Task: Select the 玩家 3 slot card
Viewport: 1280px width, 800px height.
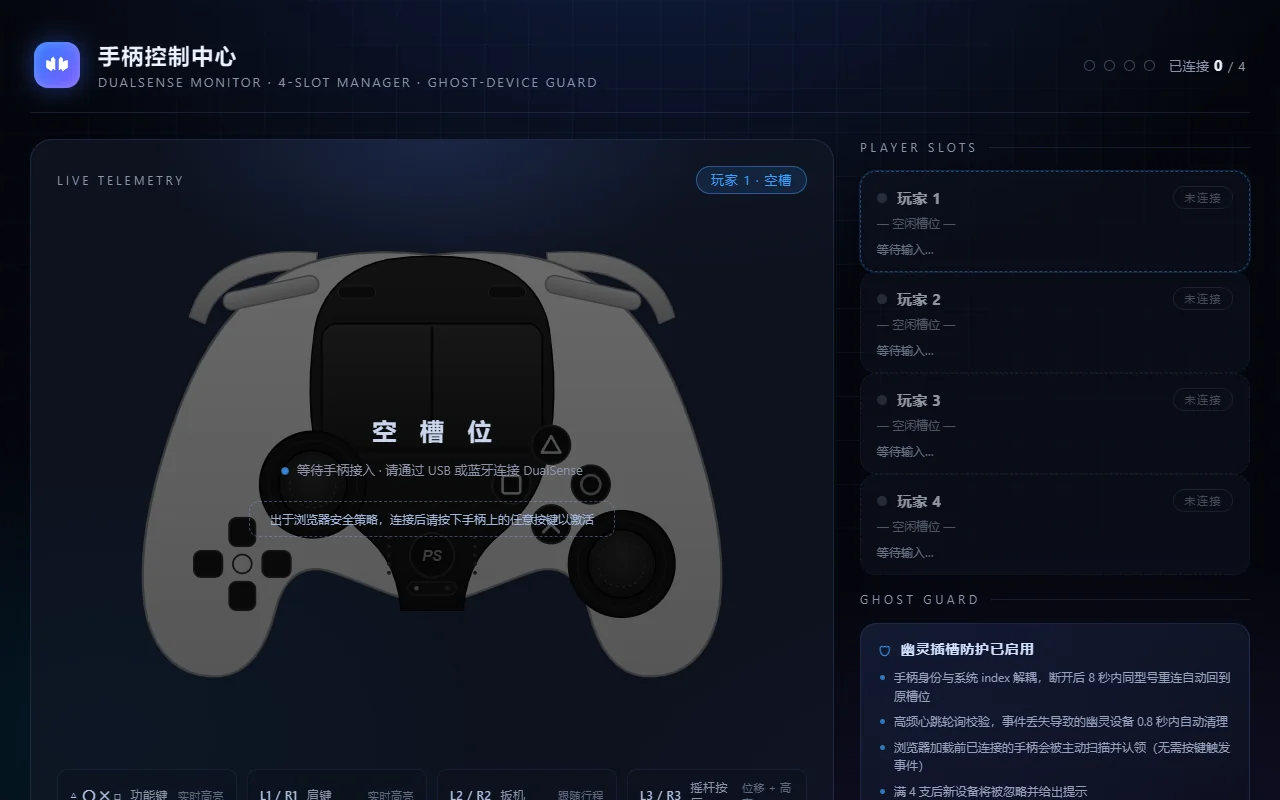Action: click(1055, 424)
